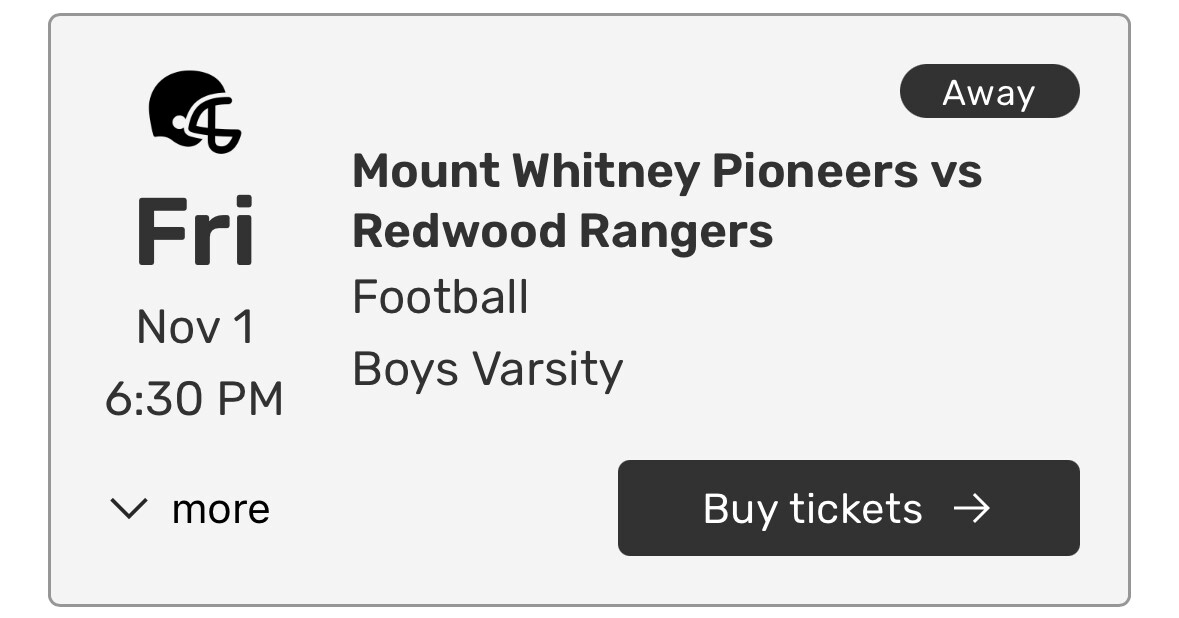Click the 'PM' text in the time
1179x618 pixels.
coord(250,398)
